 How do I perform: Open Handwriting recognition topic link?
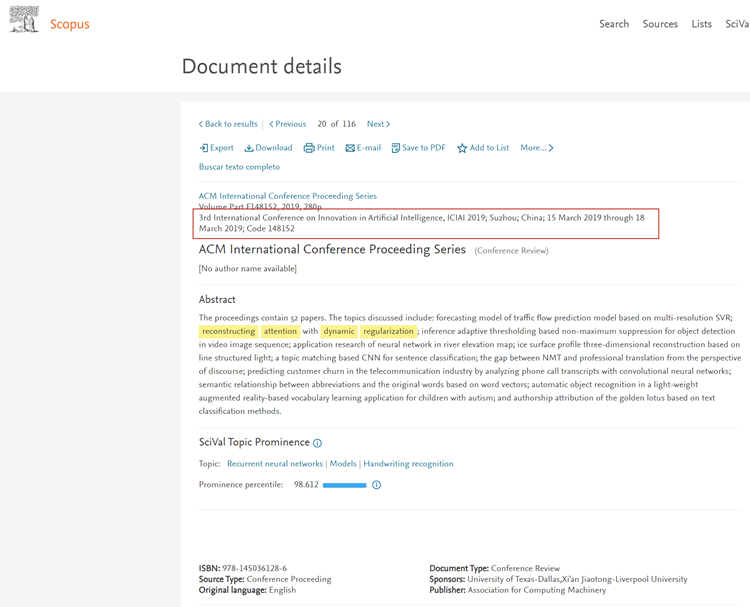coord(408,464)
